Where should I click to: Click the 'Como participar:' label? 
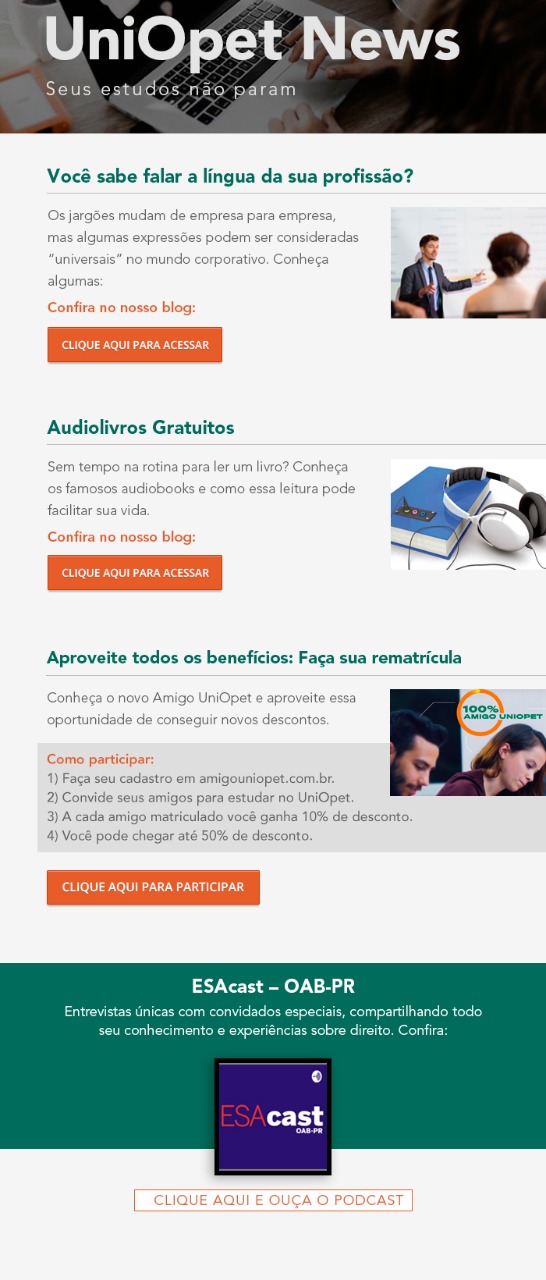tap(100, 759)
